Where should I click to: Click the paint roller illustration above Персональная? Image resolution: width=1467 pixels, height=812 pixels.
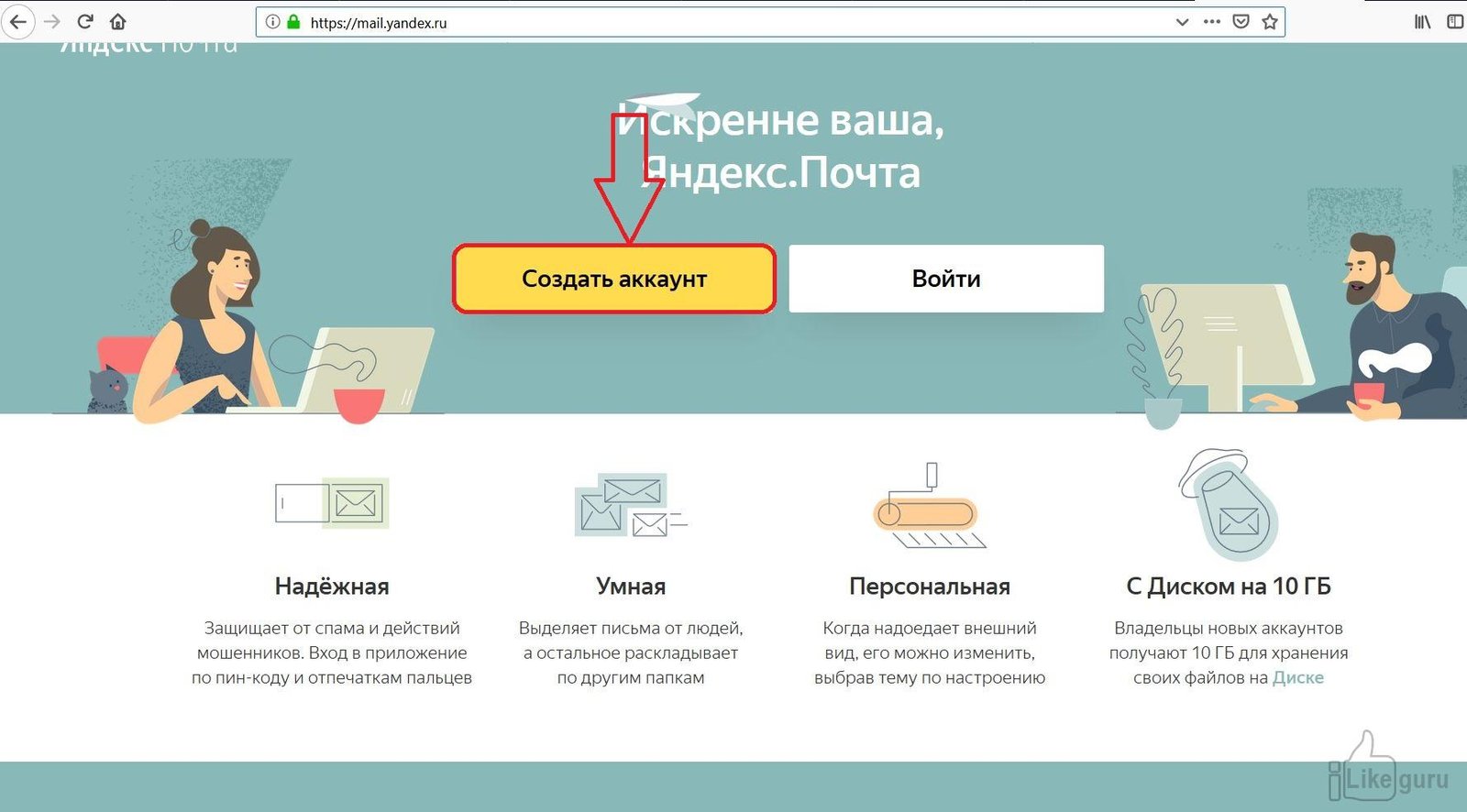pyautogui.click(x=930, y=506)
